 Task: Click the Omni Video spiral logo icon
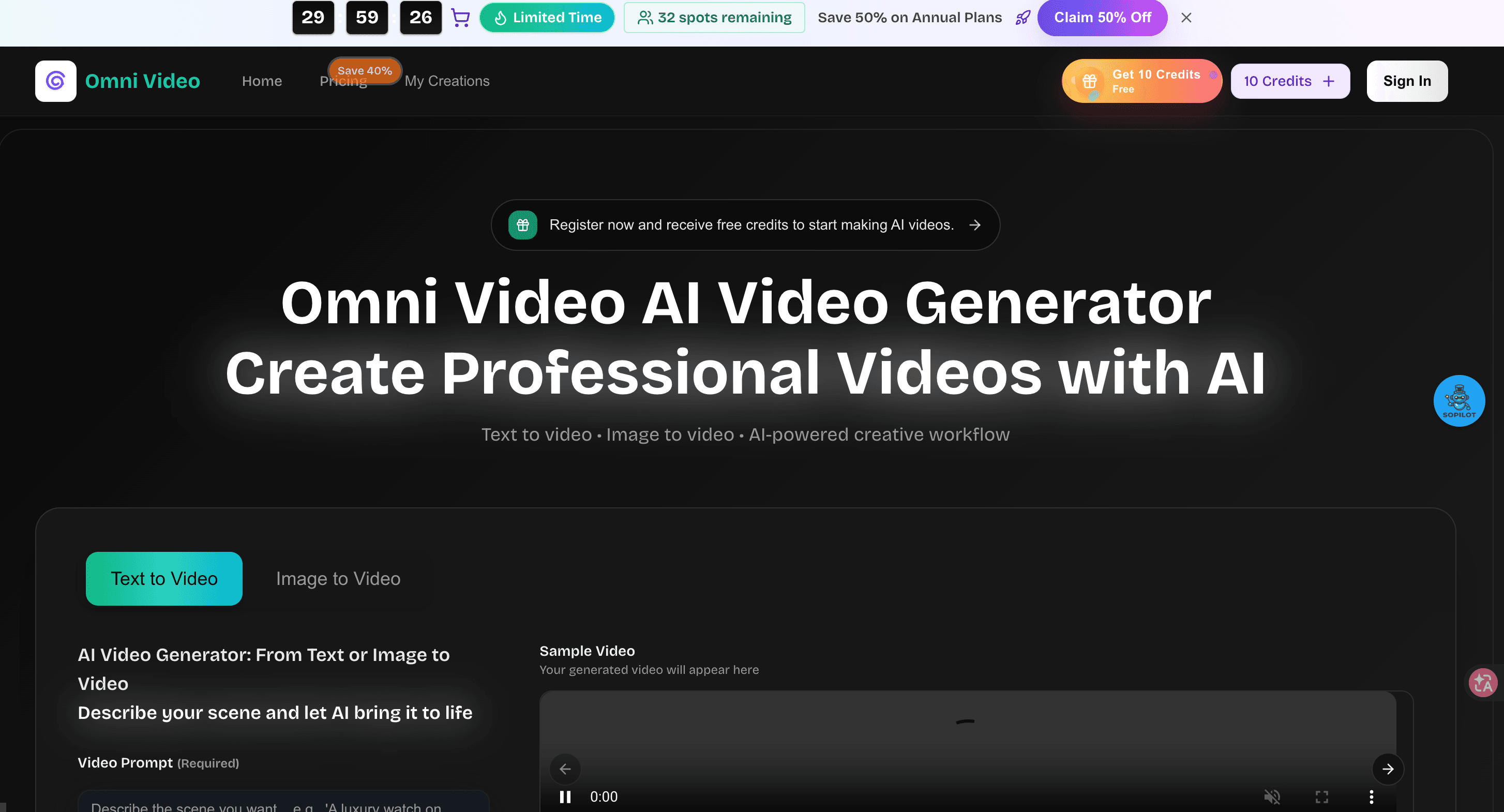(55, 81)
